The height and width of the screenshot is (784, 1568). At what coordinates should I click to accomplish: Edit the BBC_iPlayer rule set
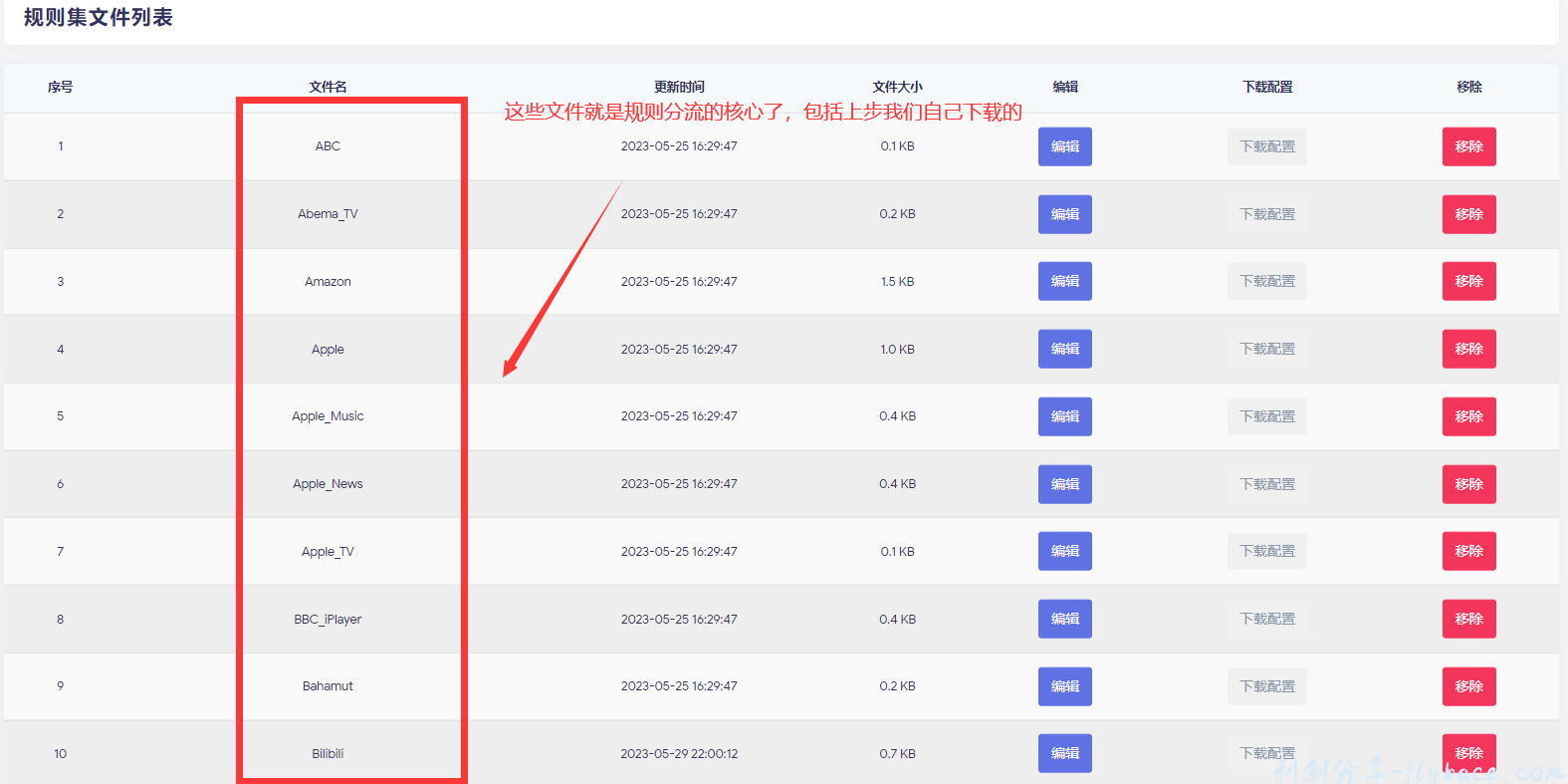[x=1064, y=619]
